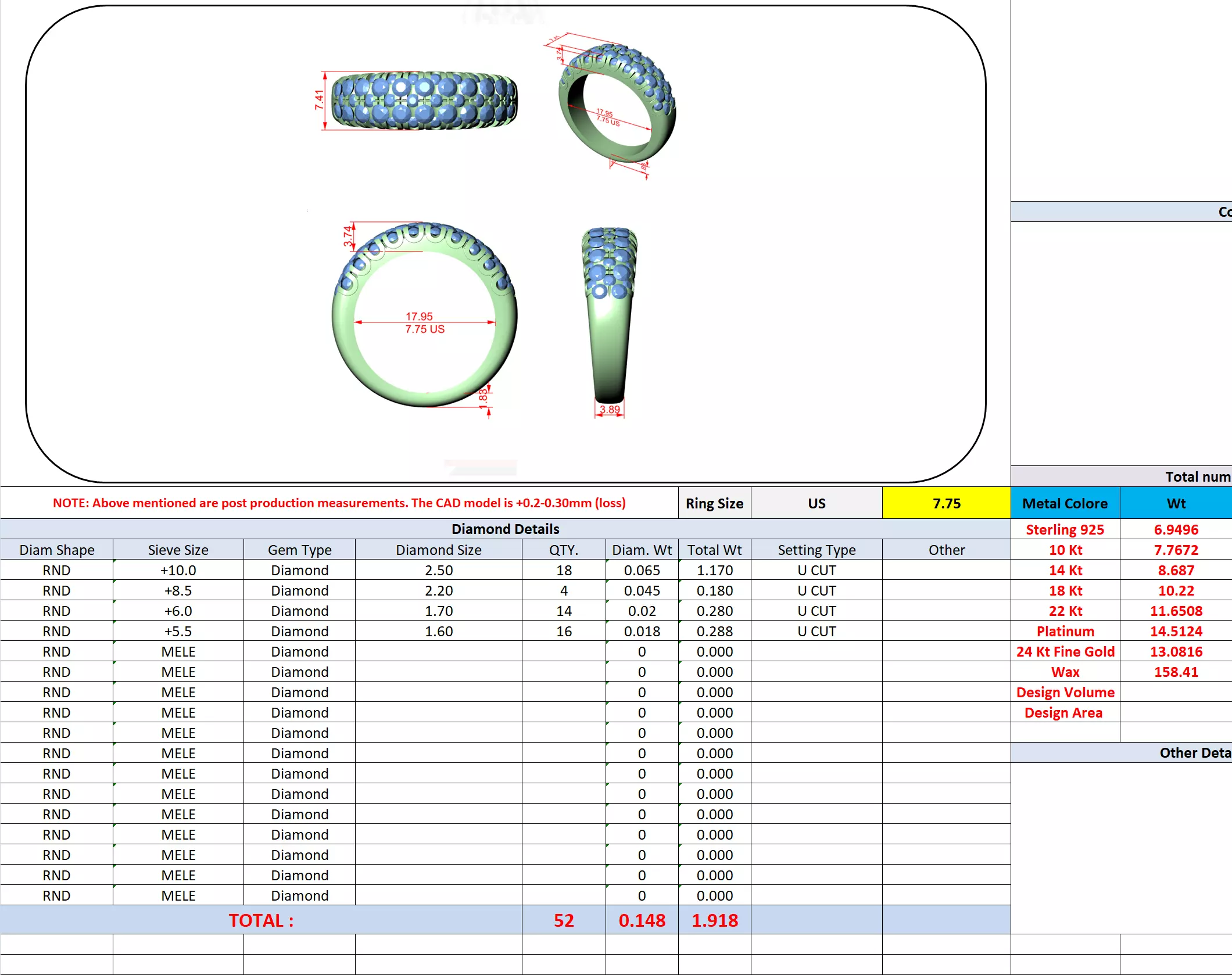Click the yellow 7.75 ring size cell
This screenshot has height=975, width=1232.
click(946, 503)
